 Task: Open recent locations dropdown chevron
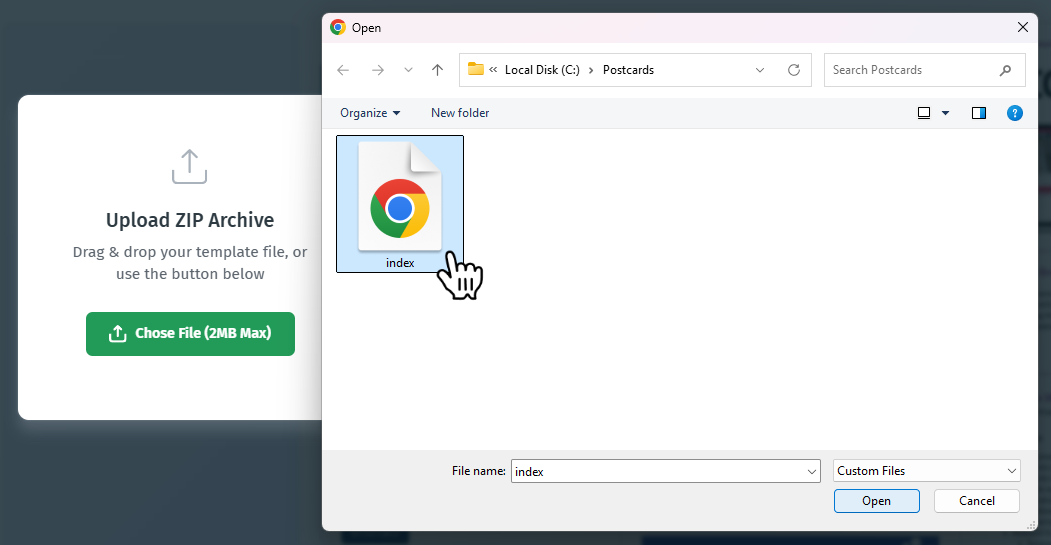(408, 70)
